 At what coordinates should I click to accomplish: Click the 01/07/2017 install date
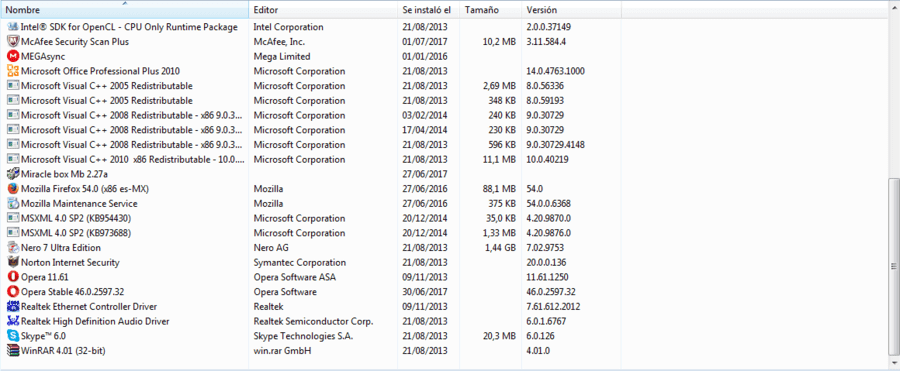coord(425,41)
